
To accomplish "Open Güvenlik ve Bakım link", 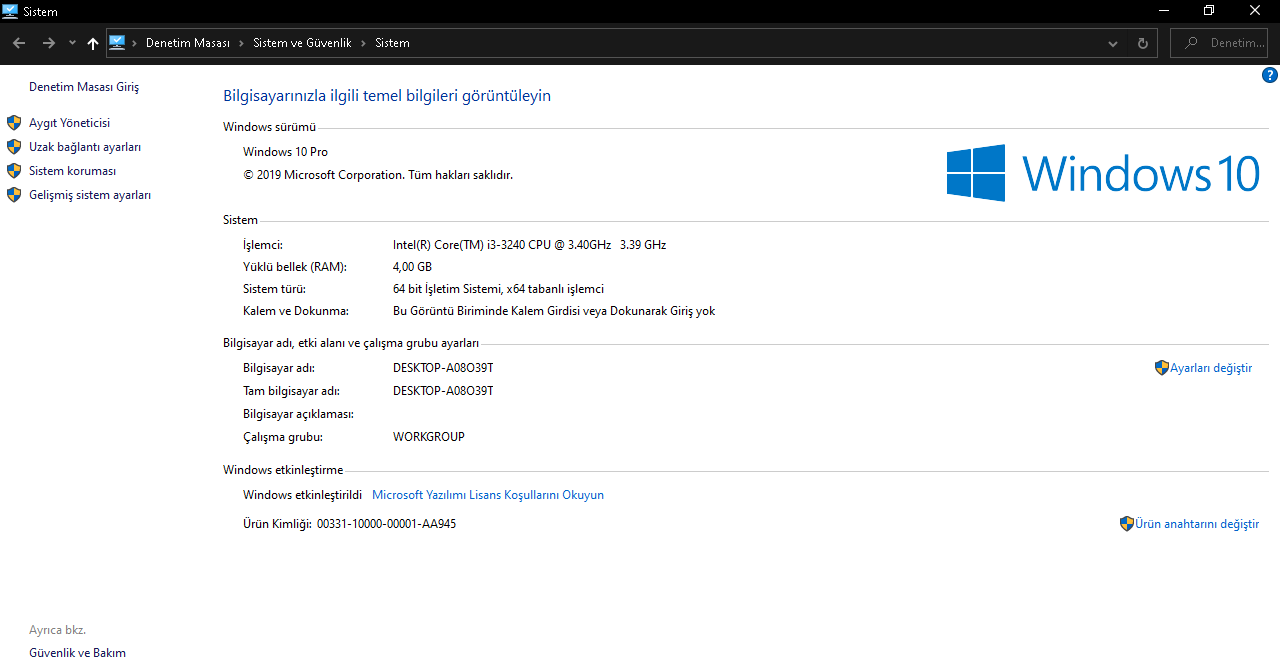I will [77, 653].
